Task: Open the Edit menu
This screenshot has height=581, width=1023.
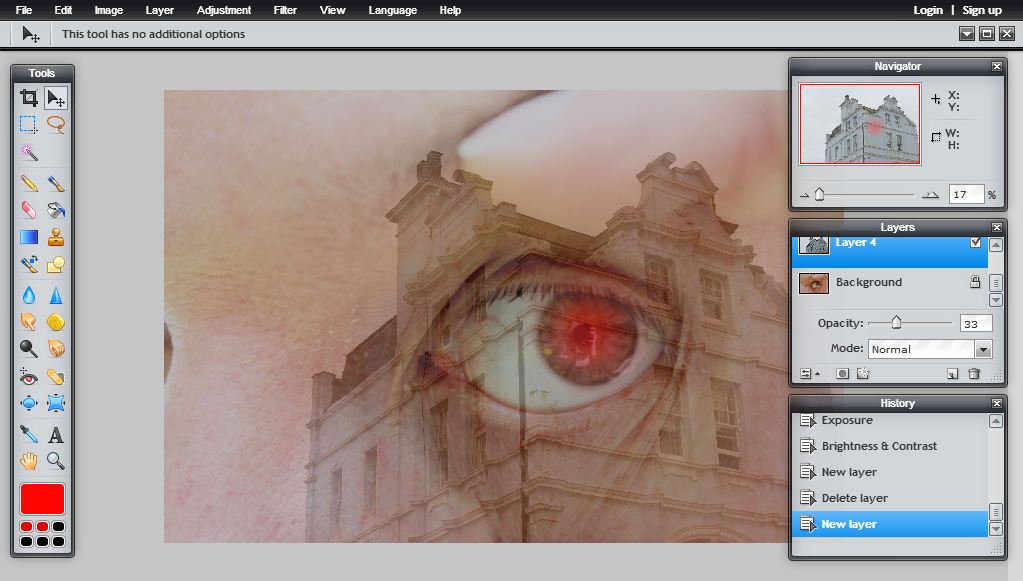Action: (x=63, y=10)
